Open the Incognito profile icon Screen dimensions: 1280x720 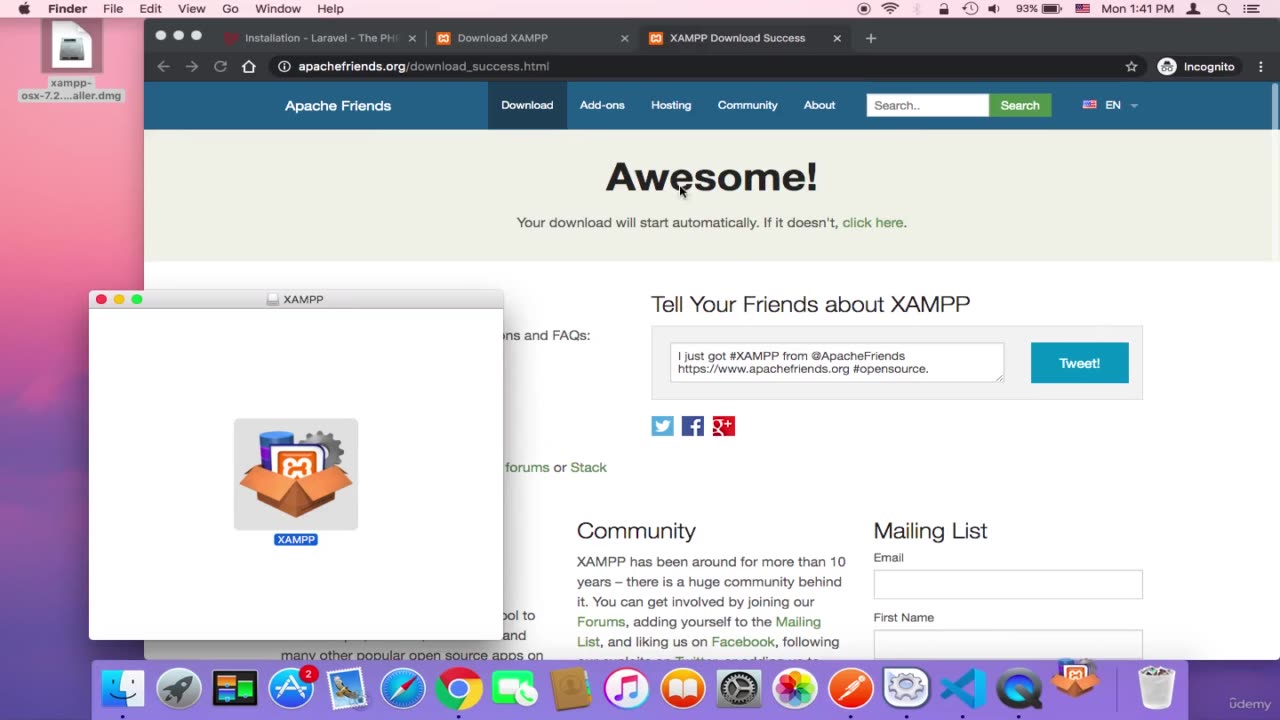click(1167, 66)
